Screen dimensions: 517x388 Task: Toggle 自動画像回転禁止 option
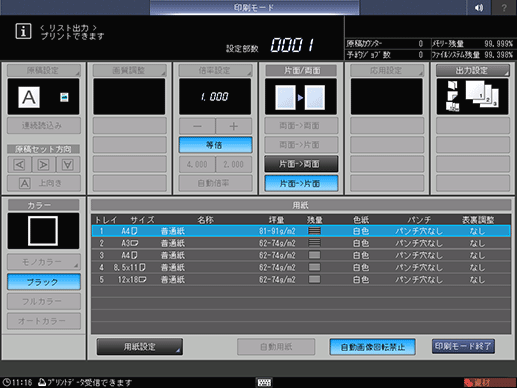point(372,347)
